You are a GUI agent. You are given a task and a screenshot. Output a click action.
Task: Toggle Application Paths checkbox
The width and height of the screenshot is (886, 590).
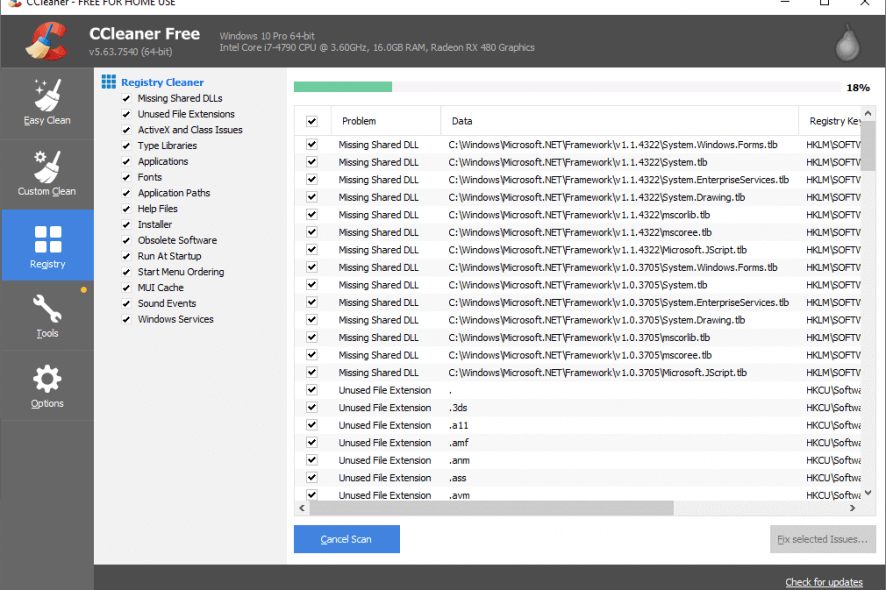point(127,193)
